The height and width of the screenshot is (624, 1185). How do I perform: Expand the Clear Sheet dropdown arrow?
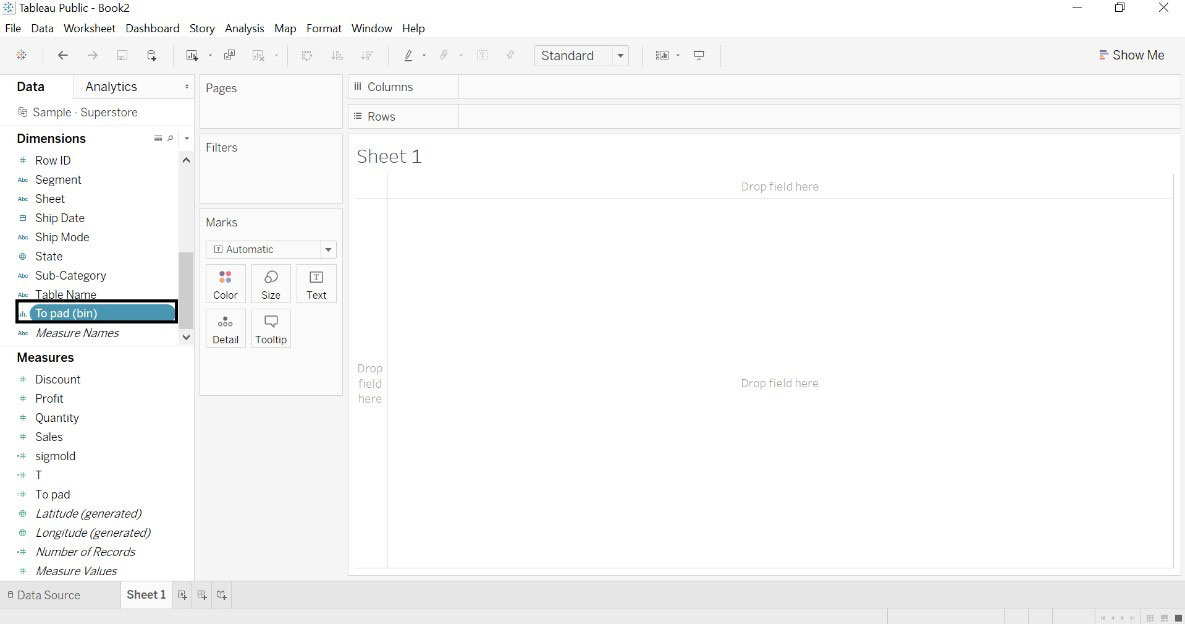277,55
